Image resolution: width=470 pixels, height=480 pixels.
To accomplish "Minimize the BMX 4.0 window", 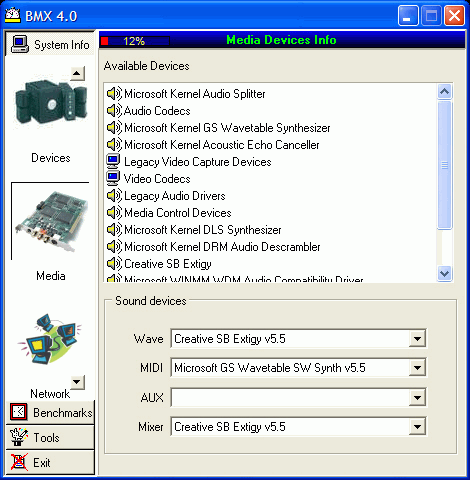I will click(x=408, y=15).
